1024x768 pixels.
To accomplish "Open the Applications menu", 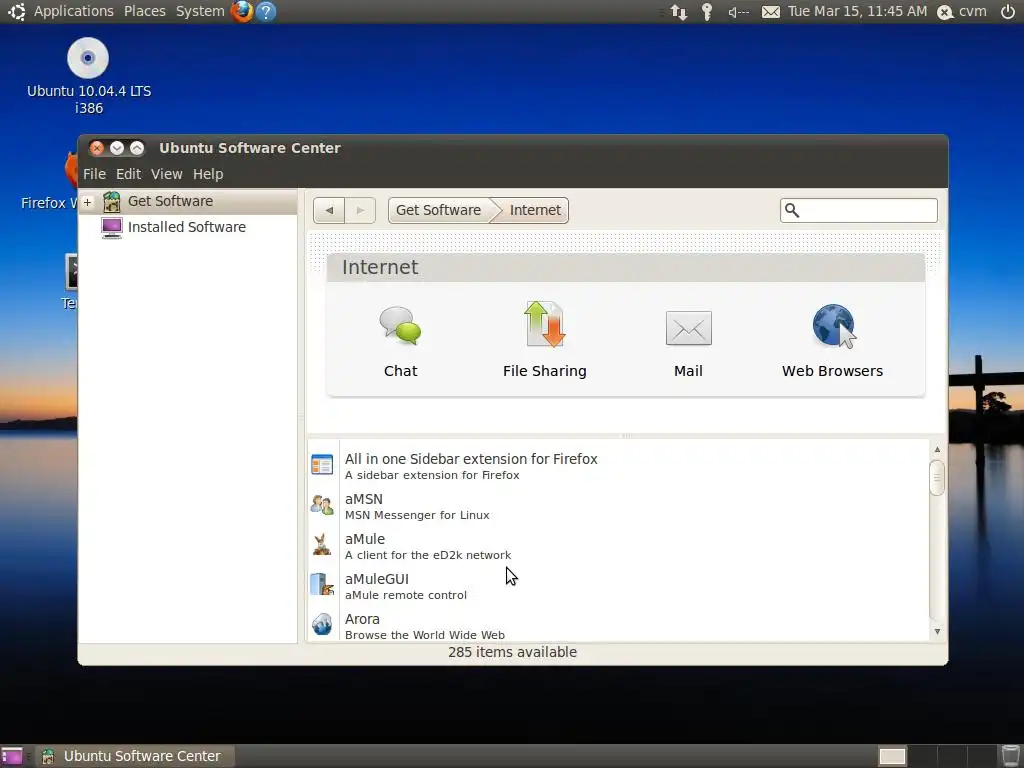I will pyautogui.click(x=74, y=11).
